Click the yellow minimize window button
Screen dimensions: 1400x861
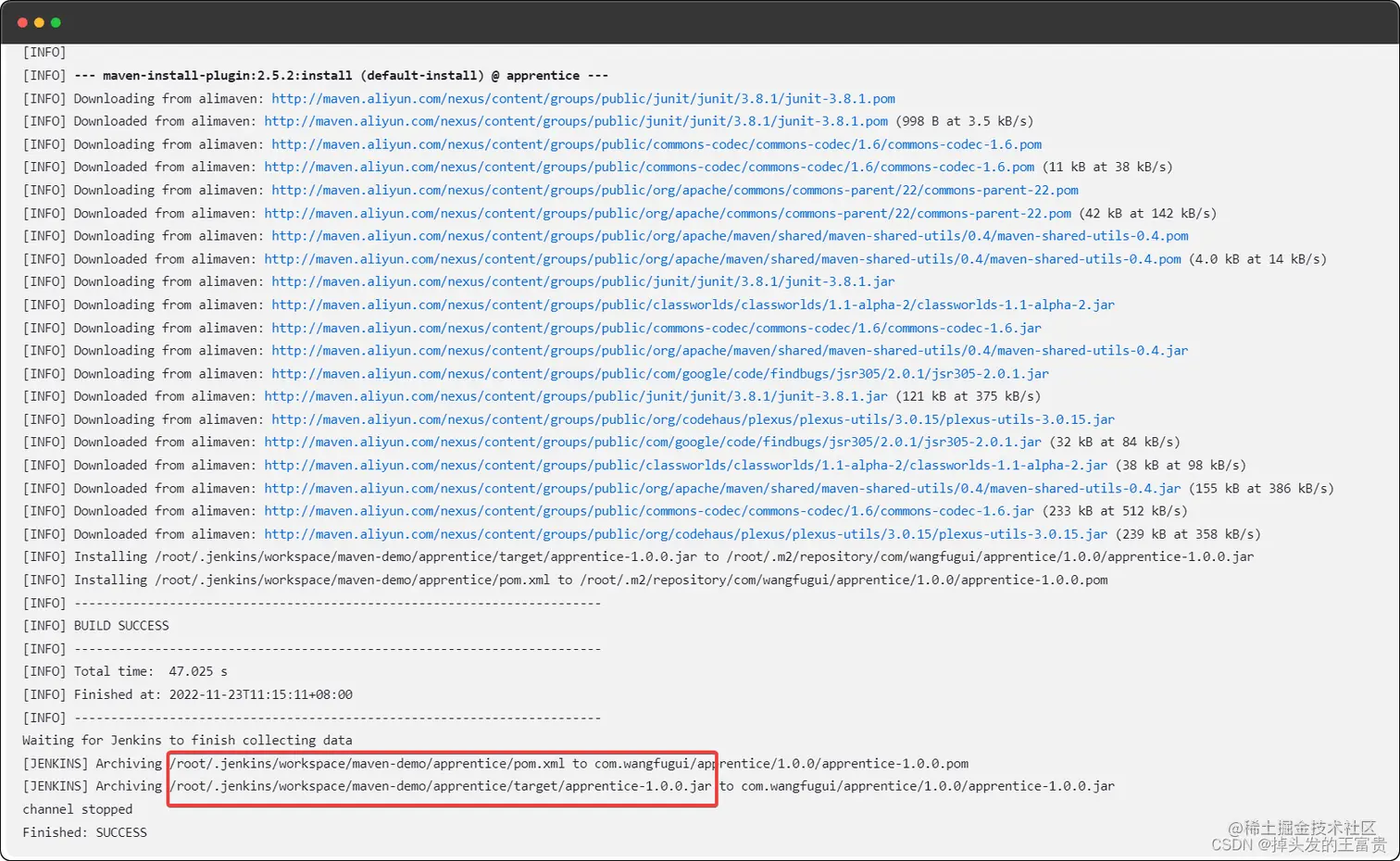tap(39, 22)
